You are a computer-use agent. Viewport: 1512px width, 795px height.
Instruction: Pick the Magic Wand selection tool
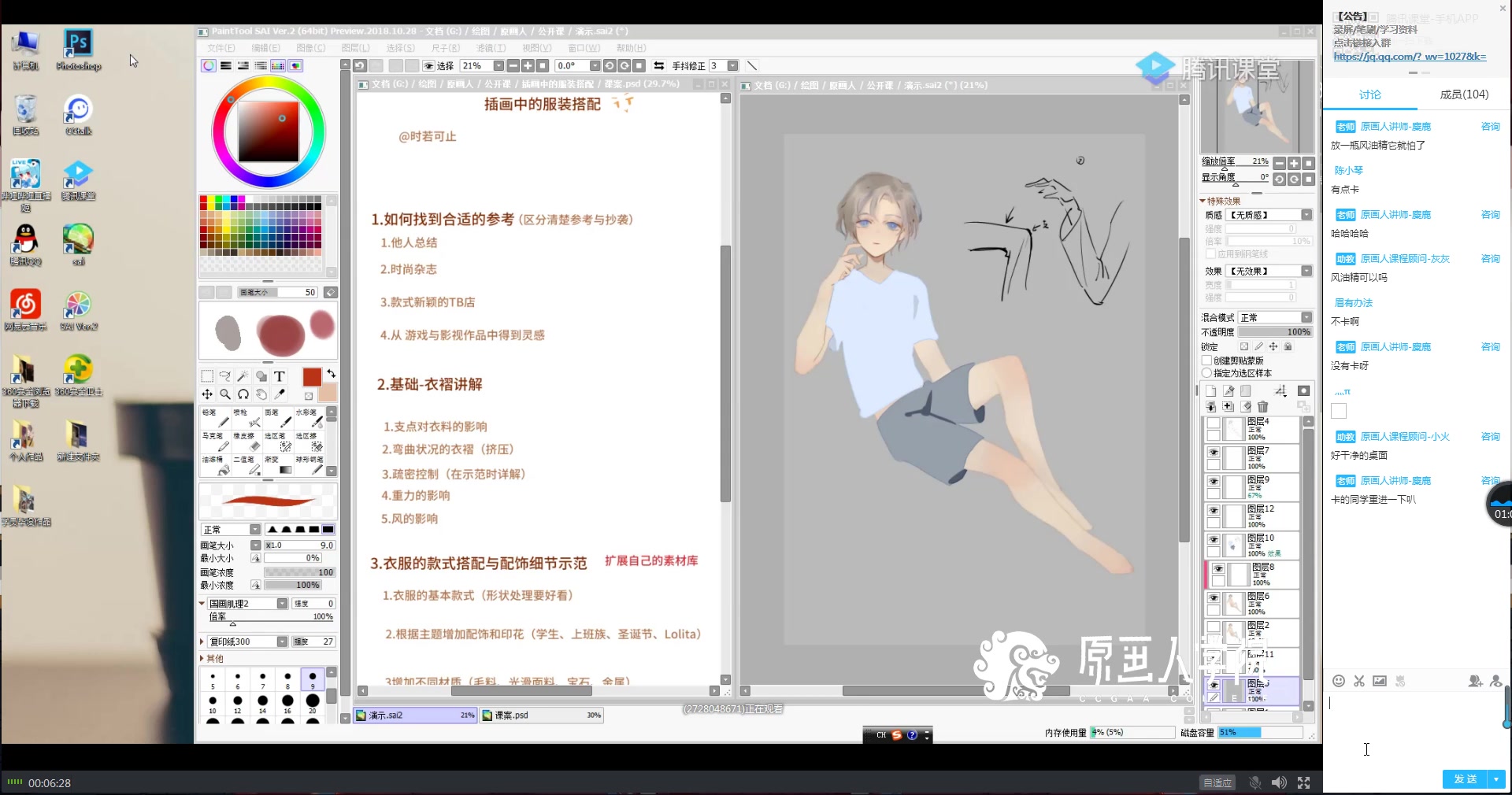point(243,376)
